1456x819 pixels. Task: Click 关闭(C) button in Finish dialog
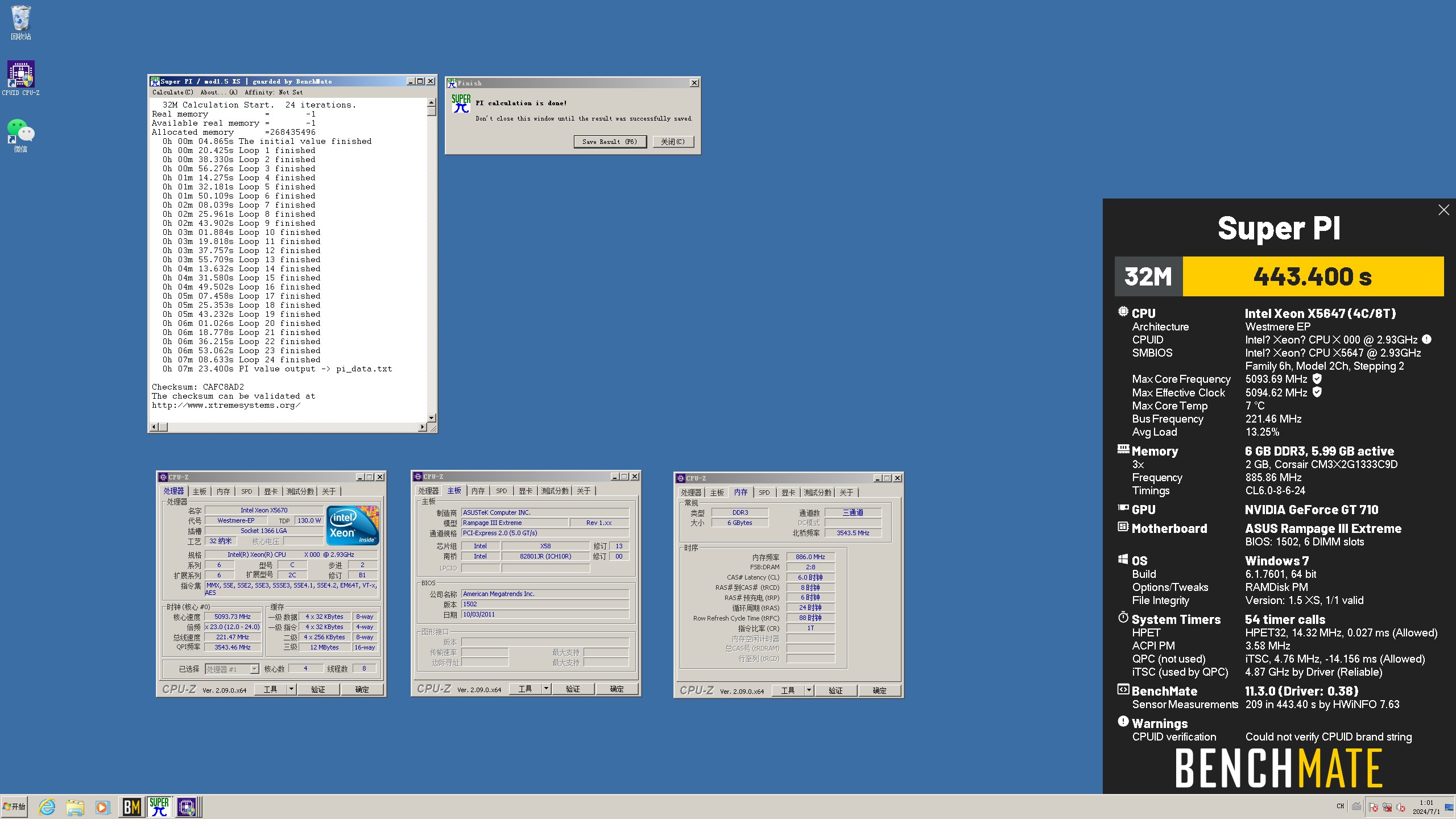pos(673,142)
